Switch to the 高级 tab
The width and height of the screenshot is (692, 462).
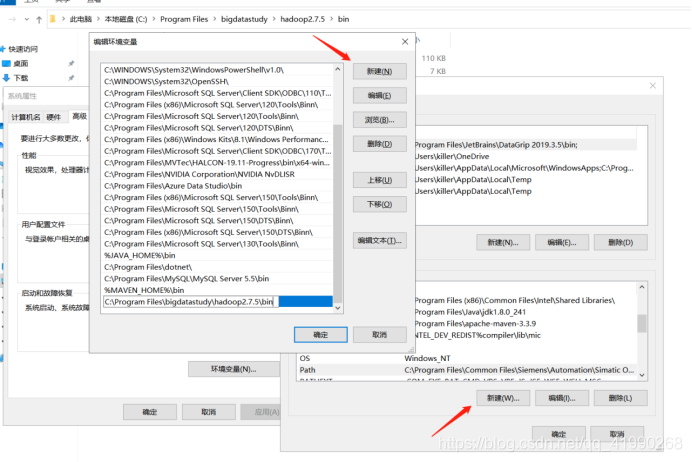click(79, 116)
